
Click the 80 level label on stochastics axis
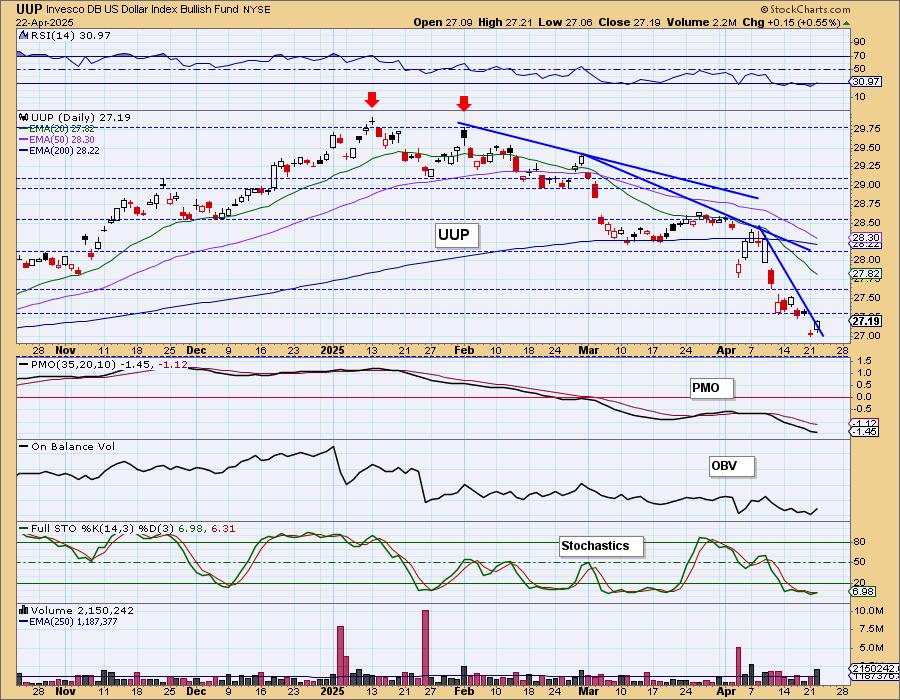pyautogui.click(x=859, y=542)
